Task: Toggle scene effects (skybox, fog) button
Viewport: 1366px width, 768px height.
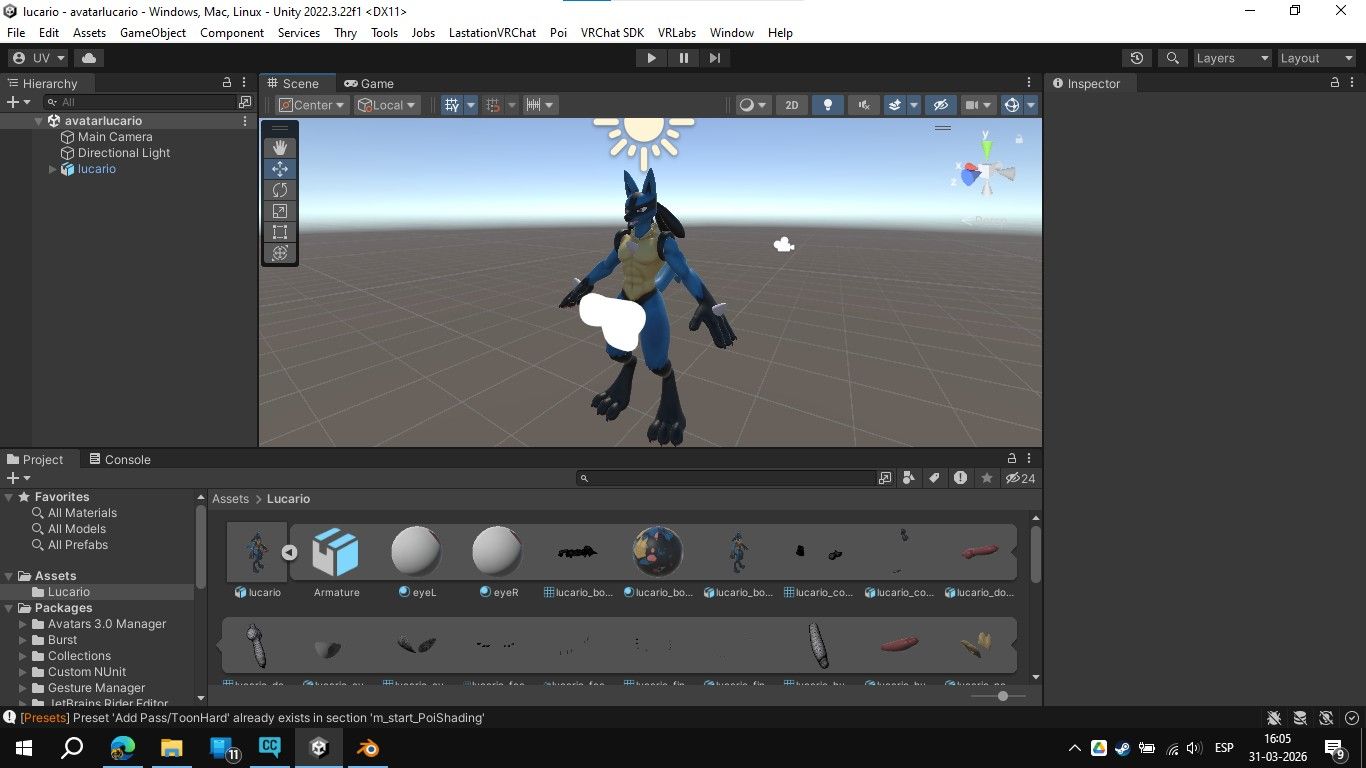Action: pyautogui.click(x=896, y=105)
